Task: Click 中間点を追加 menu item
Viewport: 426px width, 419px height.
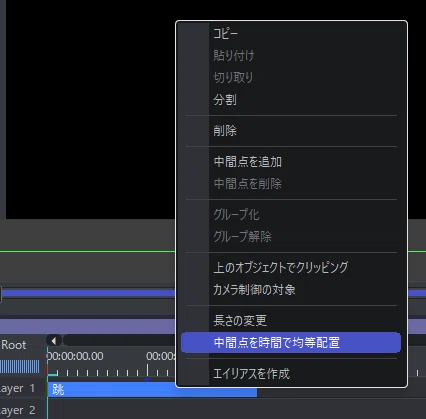Action: point(291,162)
